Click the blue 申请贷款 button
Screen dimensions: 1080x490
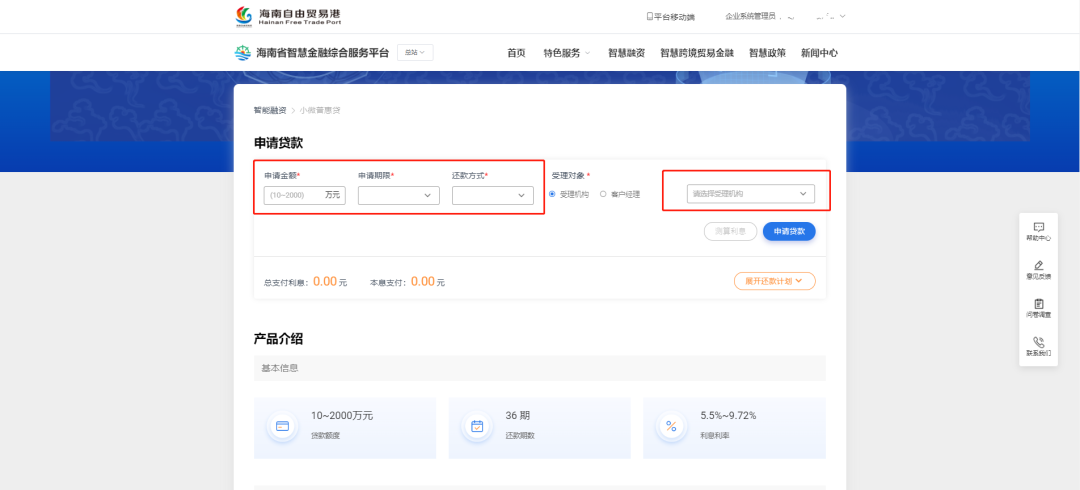(789, 231)
